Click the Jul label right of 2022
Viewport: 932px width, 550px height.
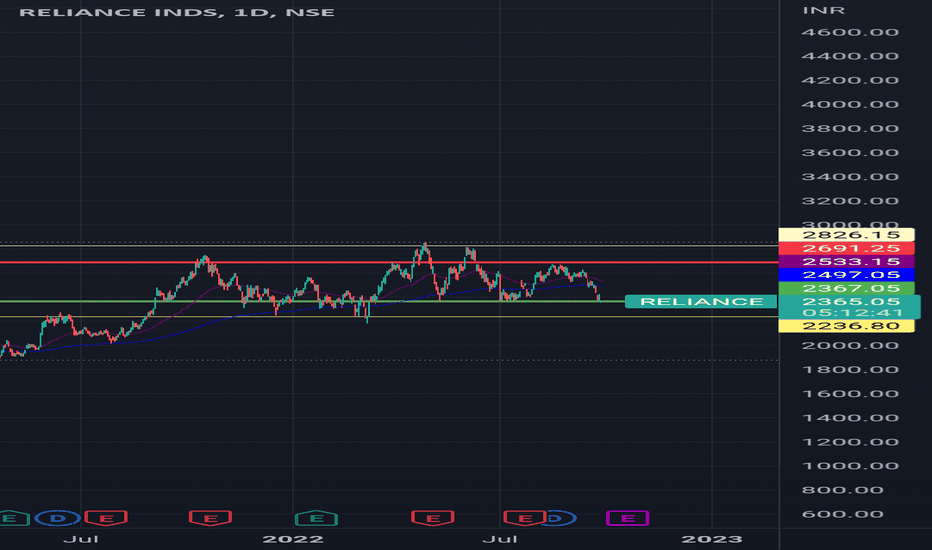click(500, 539)
